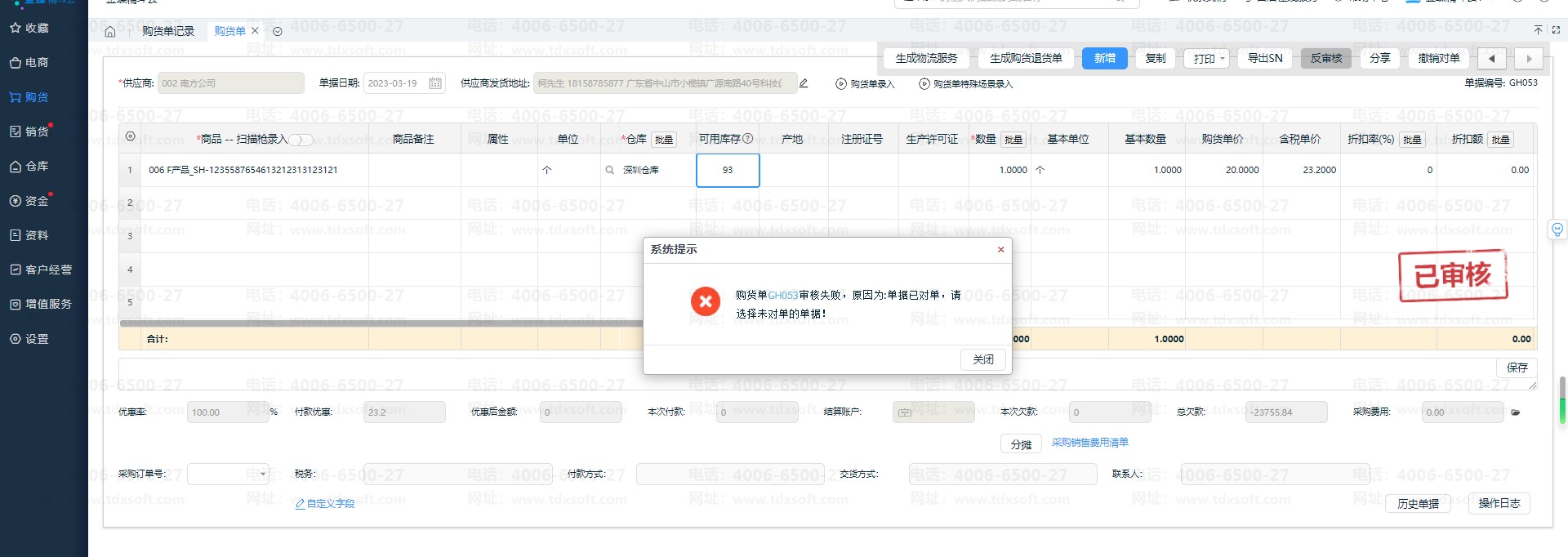
Task: Click the 可用库存 cell showing 93
Action: tap(728, 171)
